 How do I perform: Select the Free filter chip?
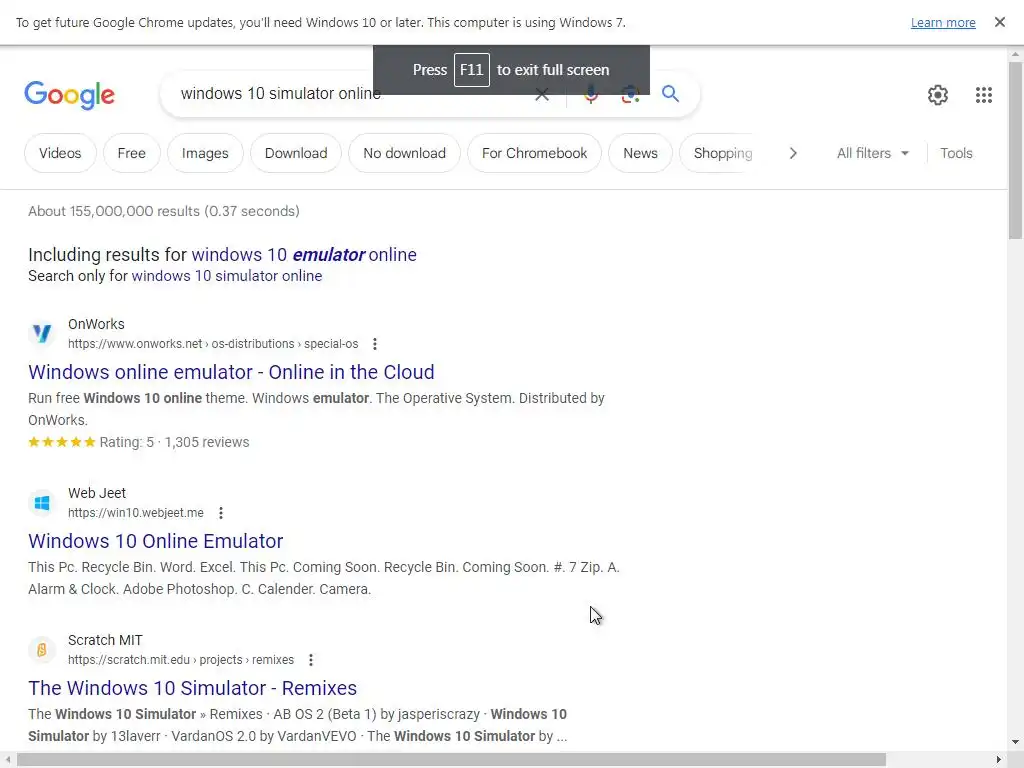(131, 153)
